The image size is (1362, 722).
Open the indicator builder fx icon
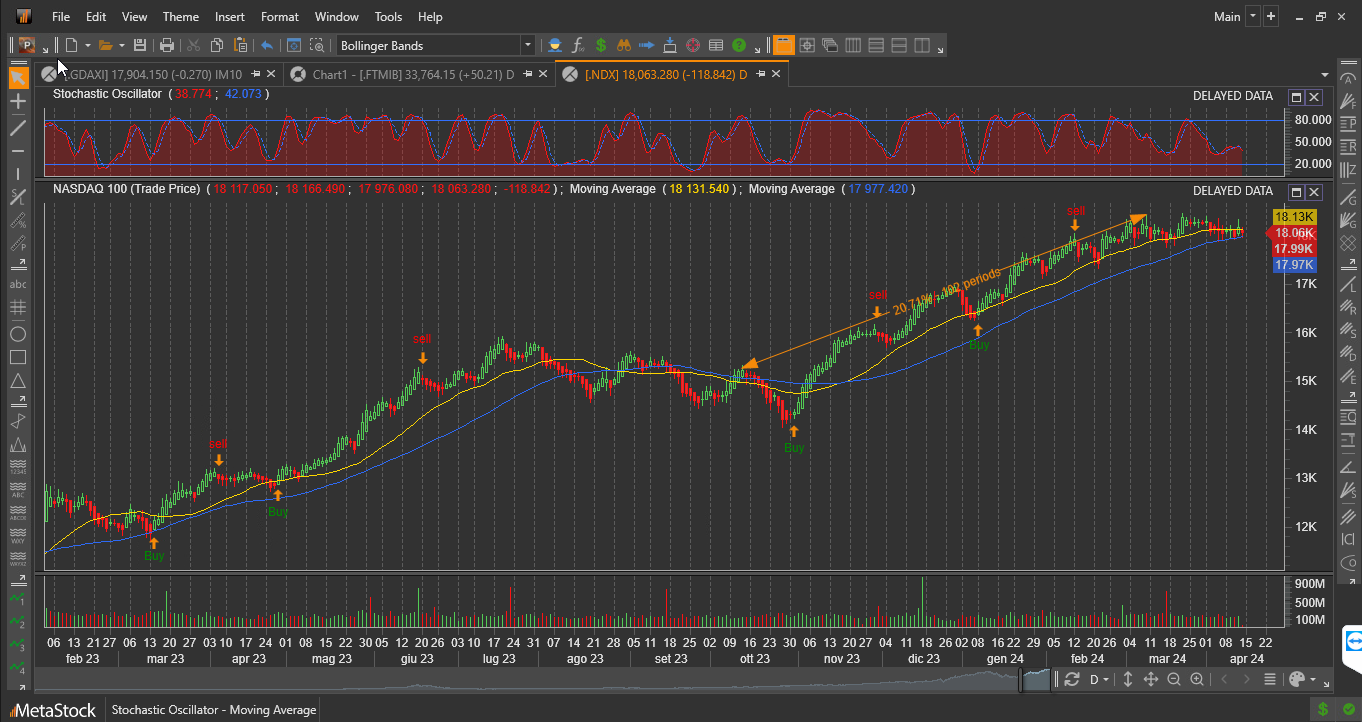[x=577, y=45]
